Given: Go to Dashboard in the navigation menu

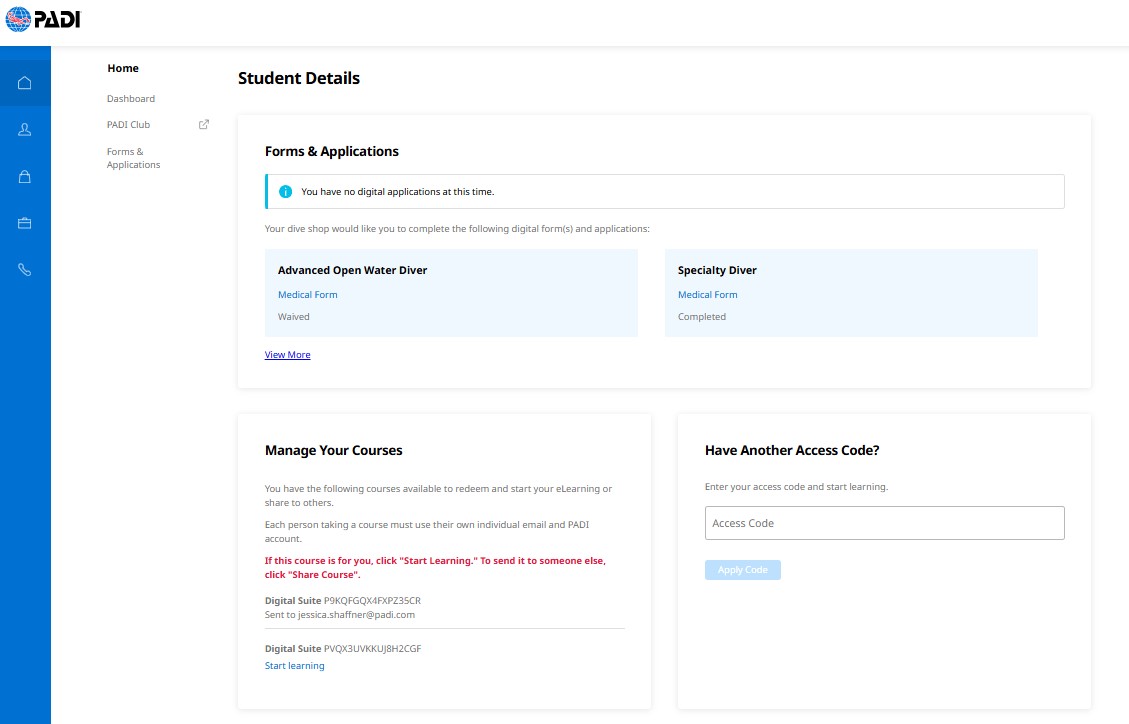Looking at the screenshot, I should 131,99.
